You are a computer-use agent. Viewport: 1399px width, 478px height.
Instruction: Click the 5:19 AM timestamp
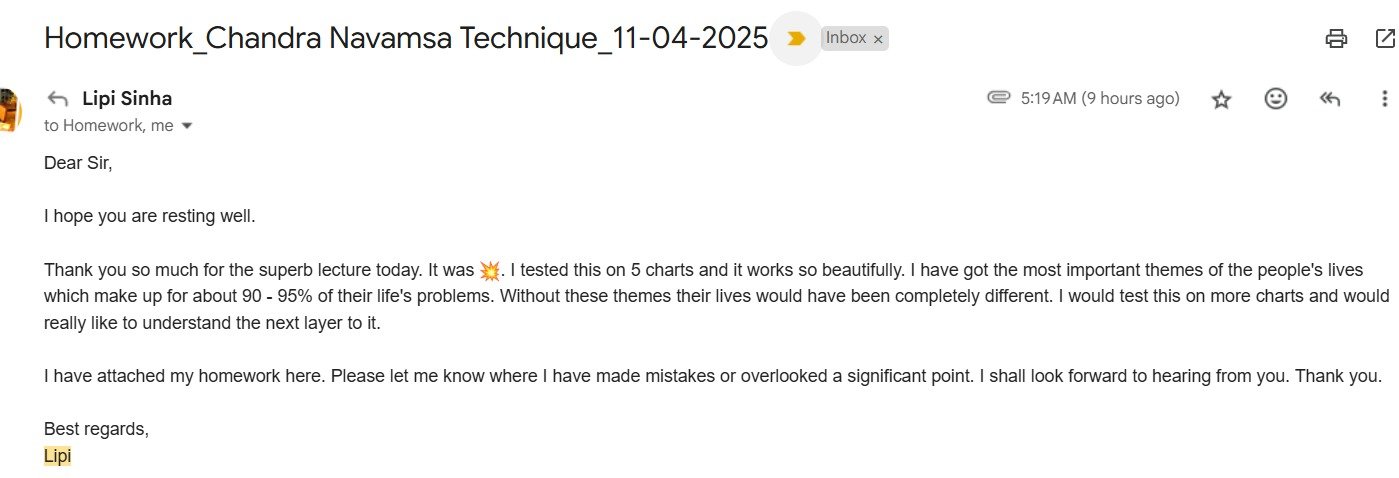pyautogui.click(x=1100, y=98)
